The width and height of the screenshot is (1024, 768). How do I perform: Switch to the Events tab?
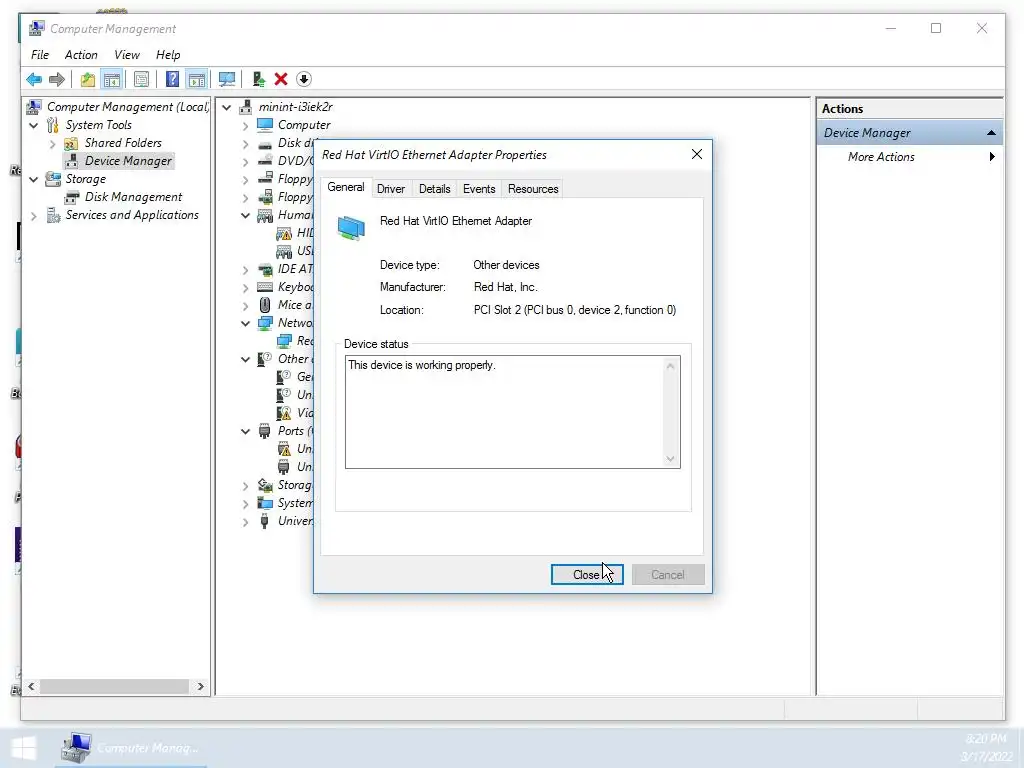click(479, 189)
